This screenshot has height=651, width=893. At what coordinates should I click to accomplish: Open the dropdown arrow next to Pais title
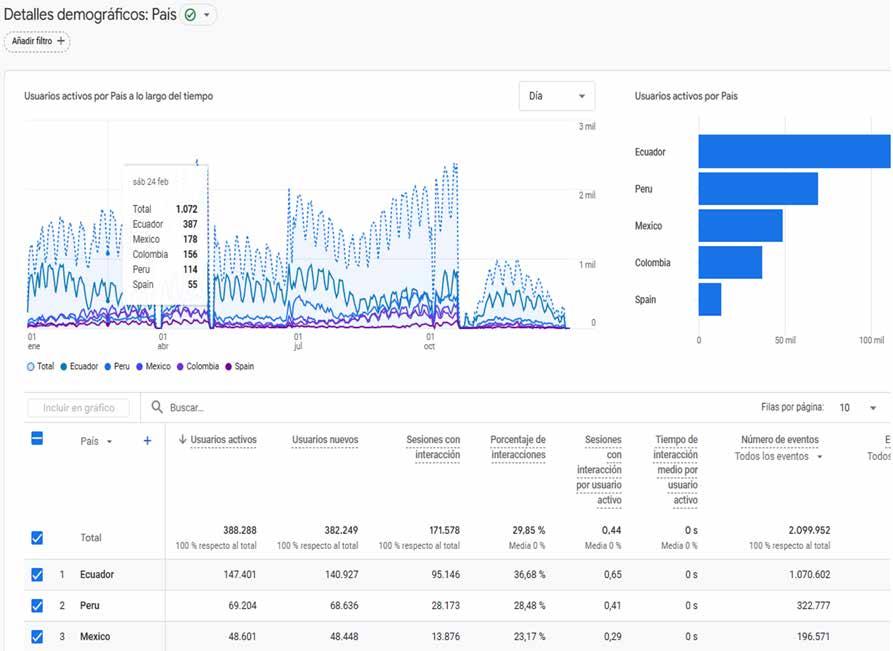point(207,15)
